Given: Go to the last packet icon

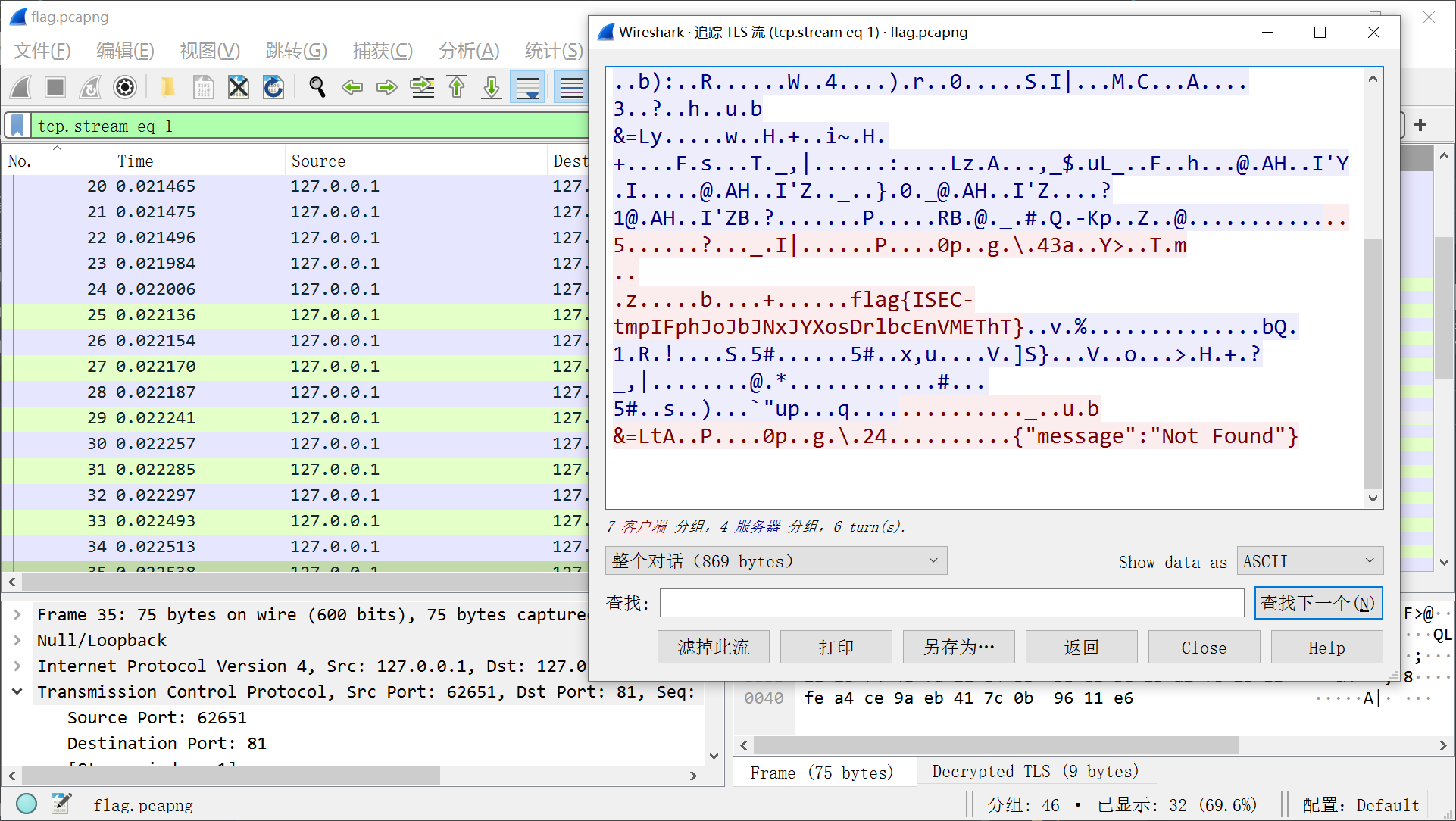Looking at the screenshot, I should [x=492, y=88].
